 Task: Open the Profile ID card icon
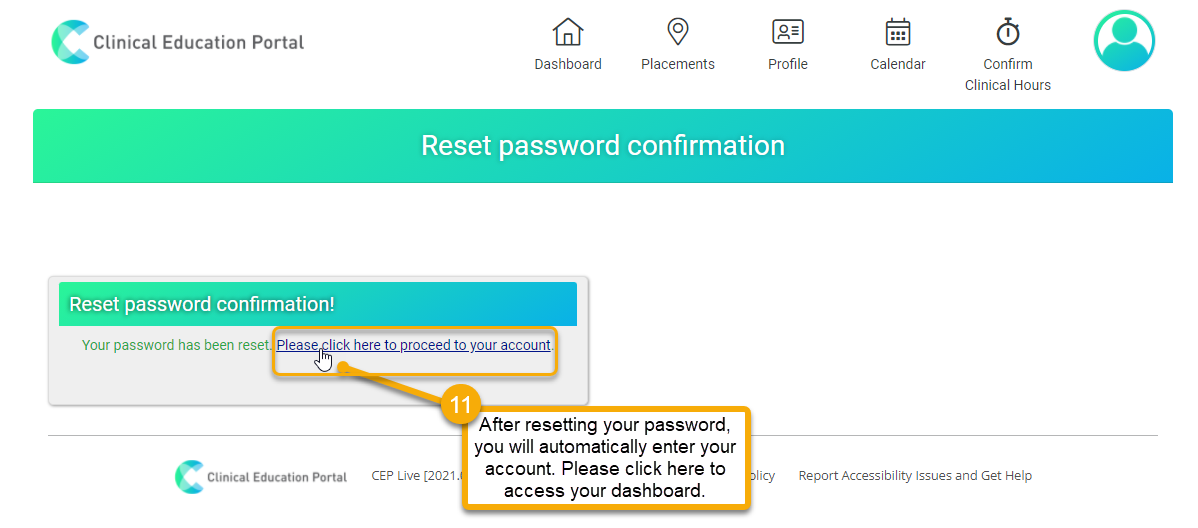tap(788, 32)
